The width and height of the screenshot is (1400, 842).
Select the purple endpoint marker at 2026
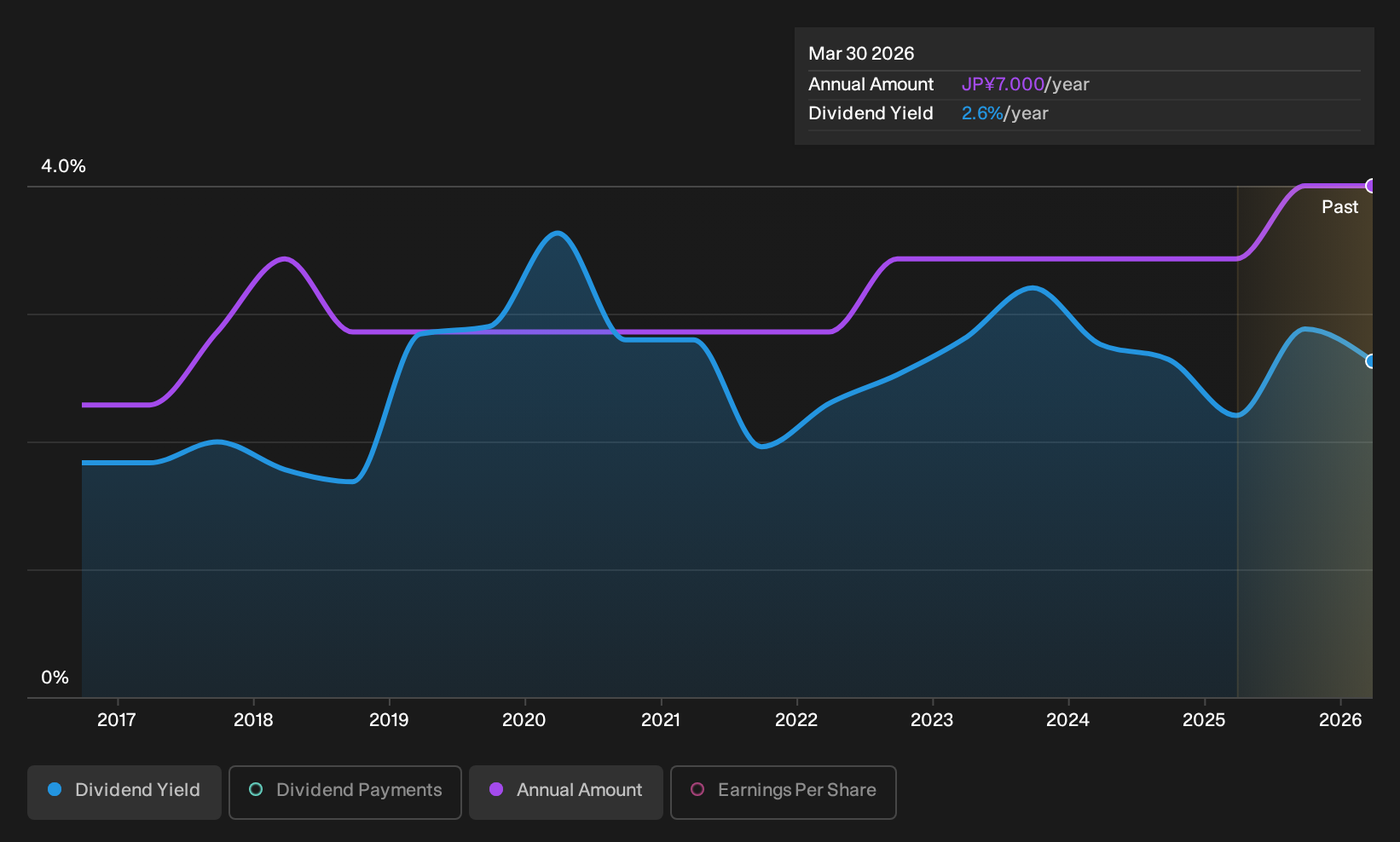tap(1371, 186)
